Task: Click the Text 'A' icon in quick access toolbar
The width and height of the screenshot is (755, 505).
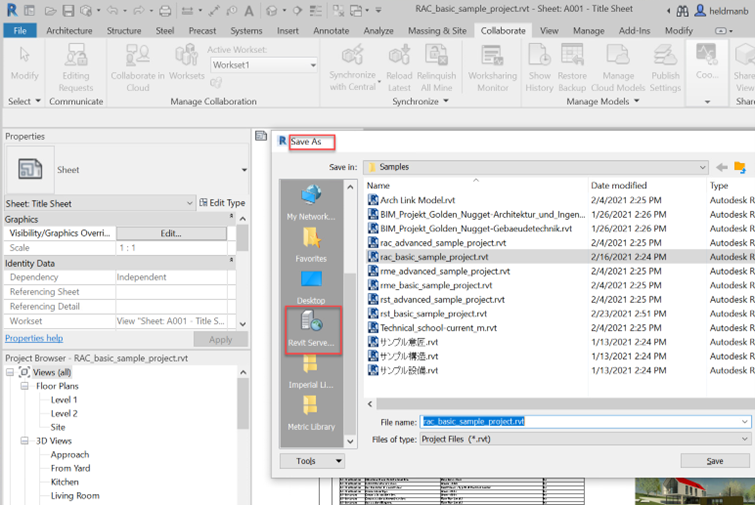Action: (x=248, y=10)
